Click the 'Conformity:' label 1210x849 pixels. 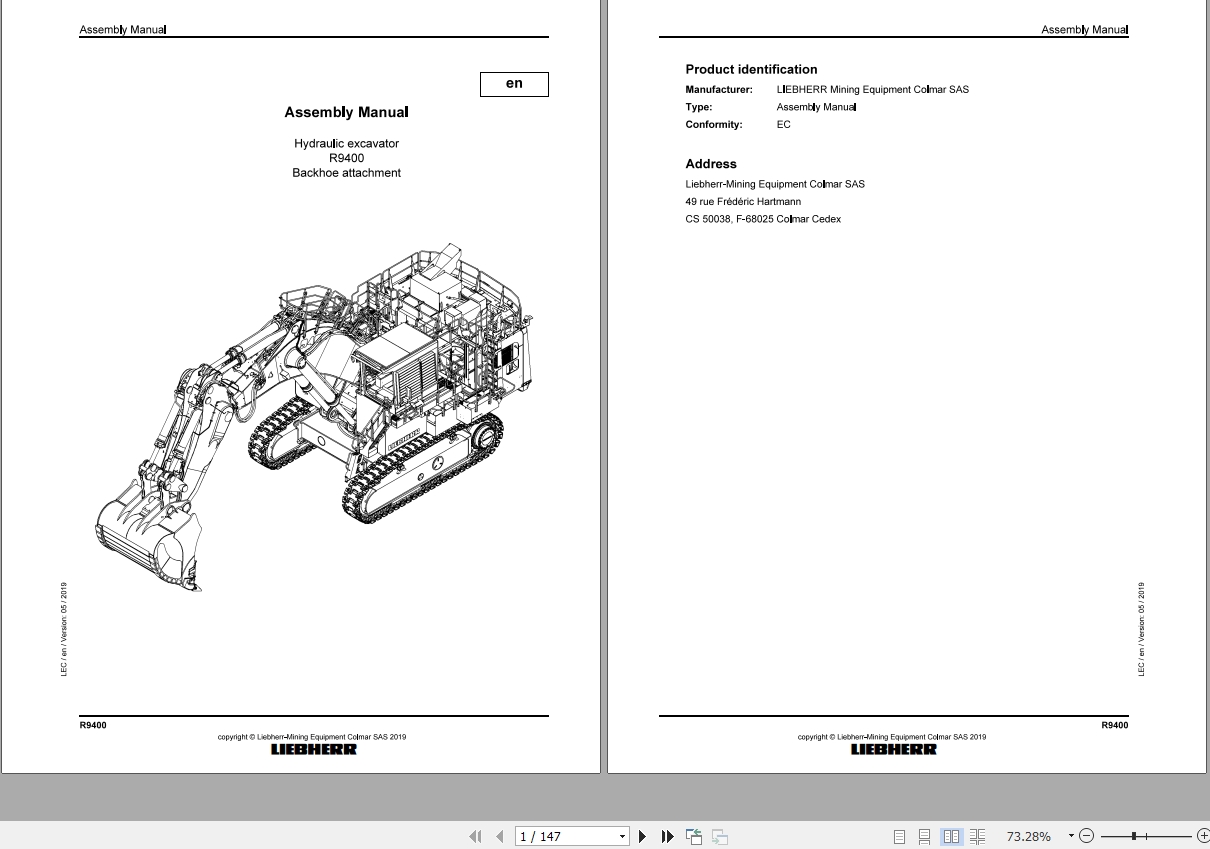coord(714,125)
